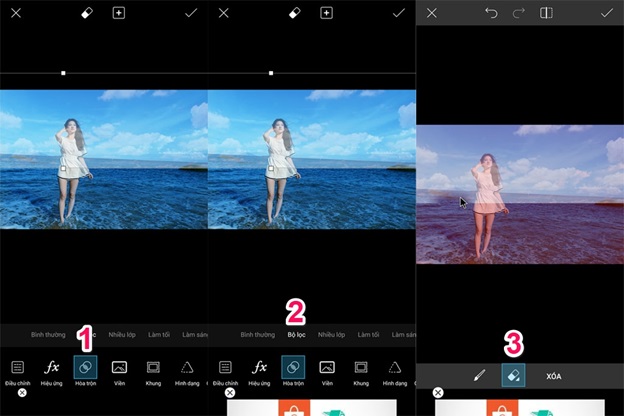The image size is (624, 416).
Task: Open Hiệu ứng fx tool on the middle screen
Action: click(259, 373)
